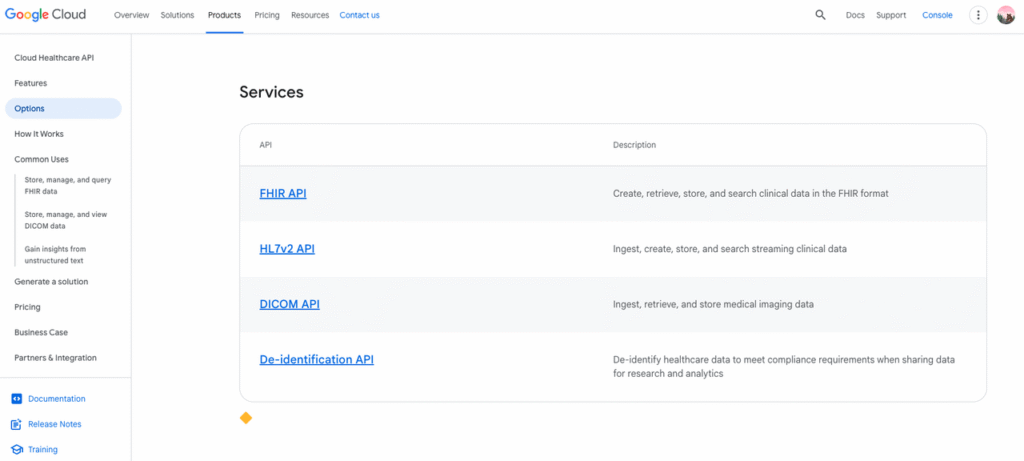The height and width of the screenshot is (461, 1024).
Task: Click the user profile avatar
Action: tap(1005, 15)
